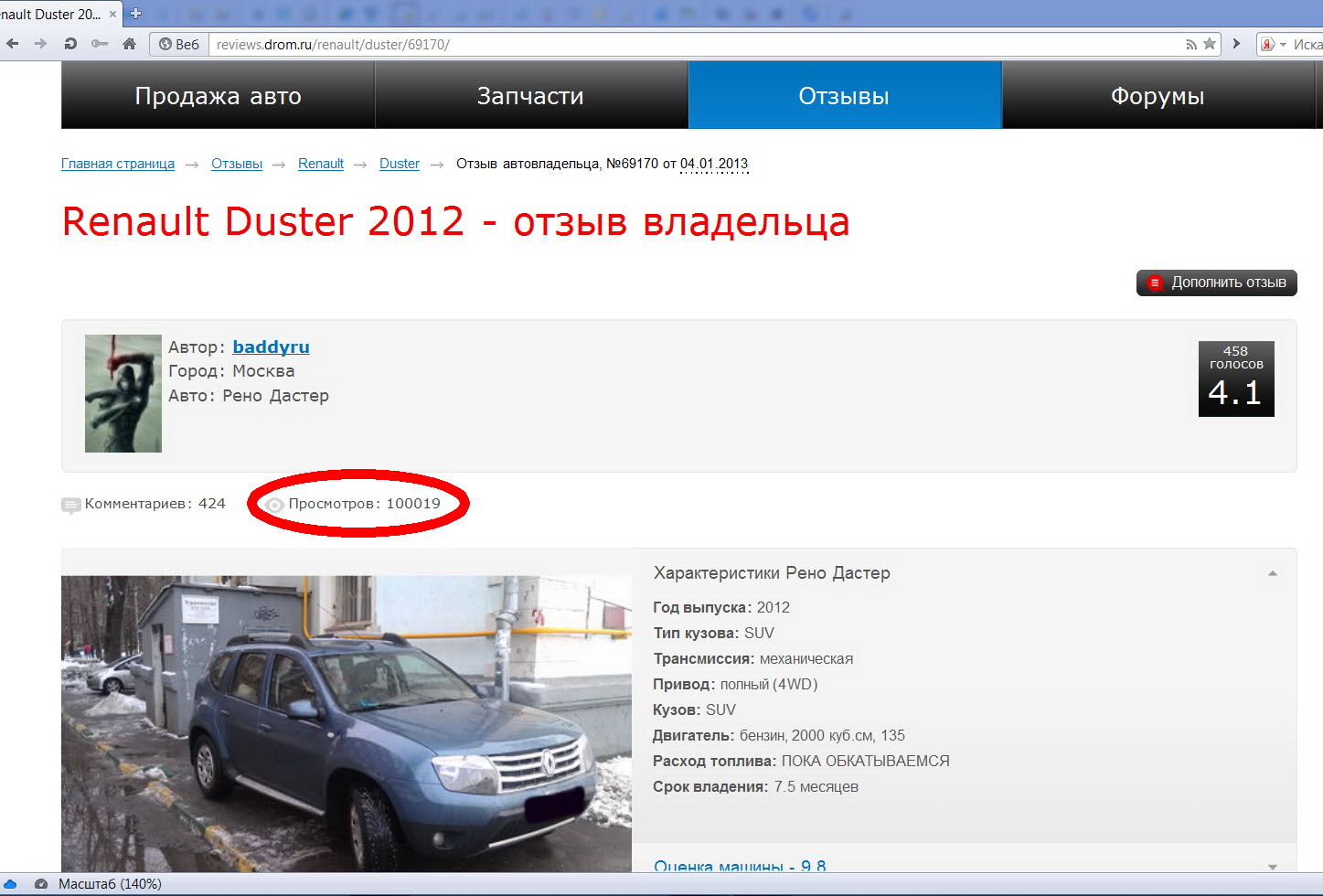1323x896 pixels.
Task: Click the Turbo speedometer icon in status bar
Action: [x=40, y=884]
